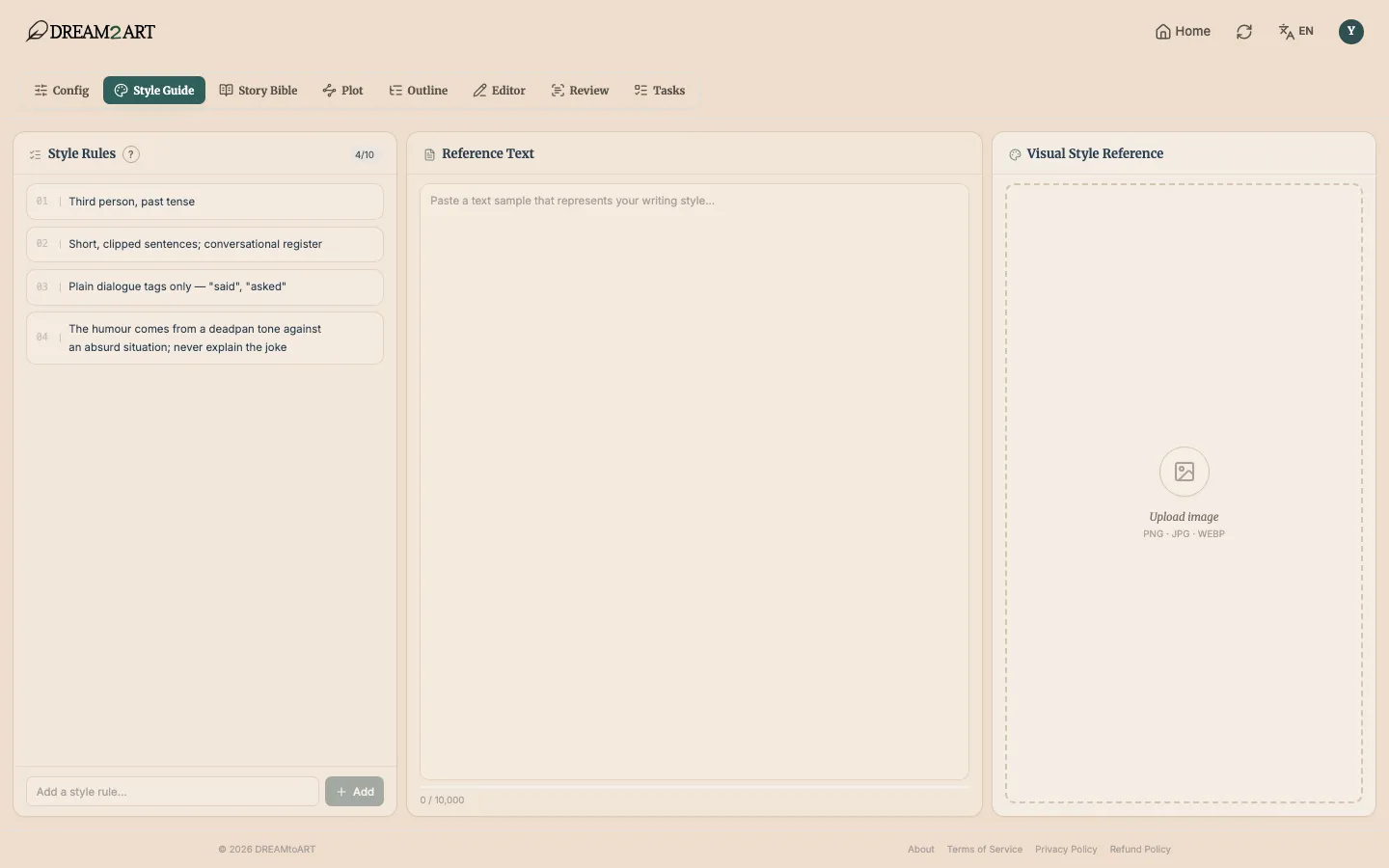This screenshot has height=868, width=1389.
Task: Select rule "Third person, past tense"
Action: (x=204, y=202)
